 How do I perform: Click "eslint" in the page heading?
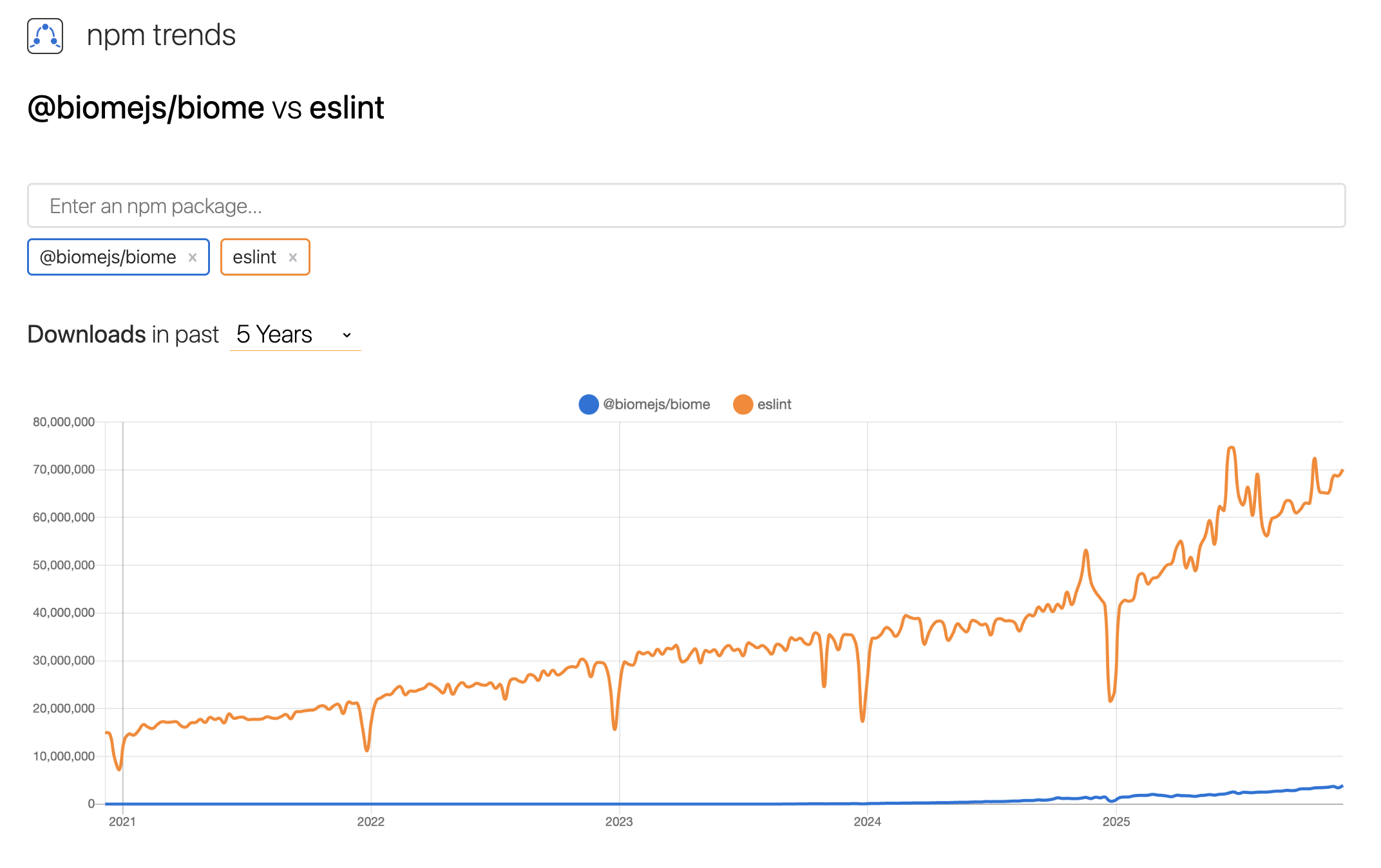point(347,108)
